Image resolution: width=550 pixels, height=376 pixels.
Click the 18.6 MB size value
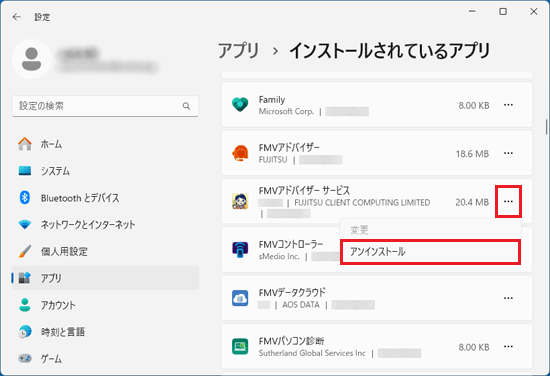pyautogui.click(x=472, y=154)
